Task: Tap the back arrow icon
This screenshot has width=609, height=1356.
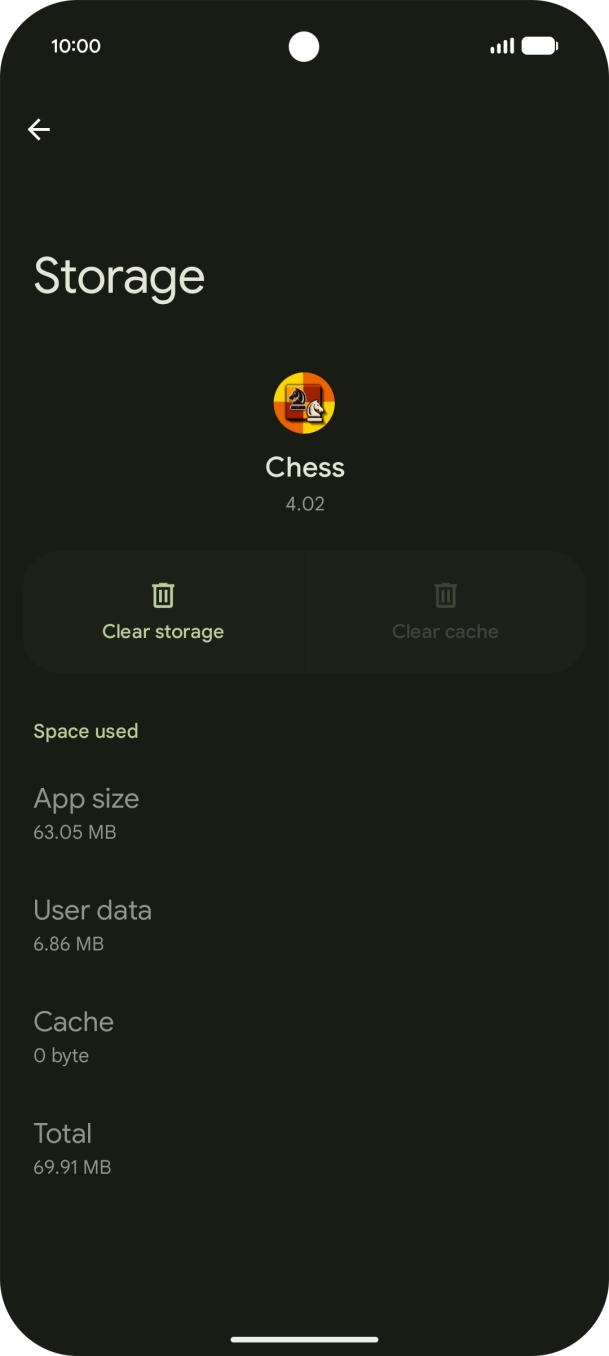Action: pos(39,129)
